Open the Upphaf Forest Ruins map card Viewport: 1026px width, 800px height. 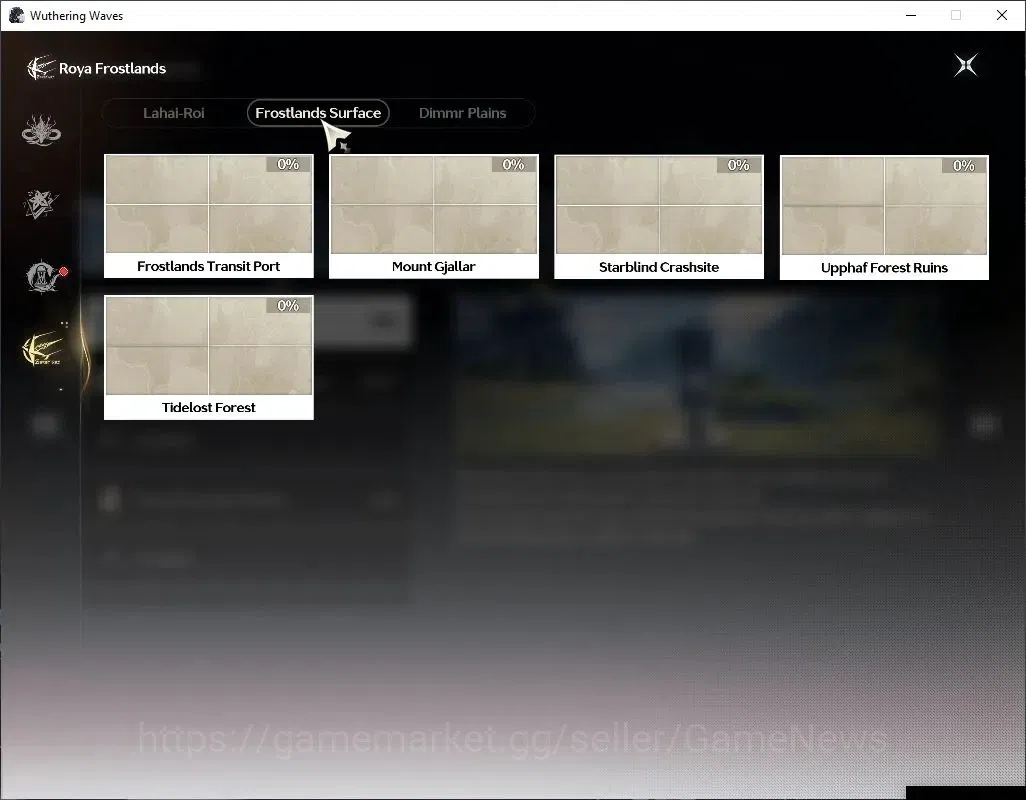(884, 218)
